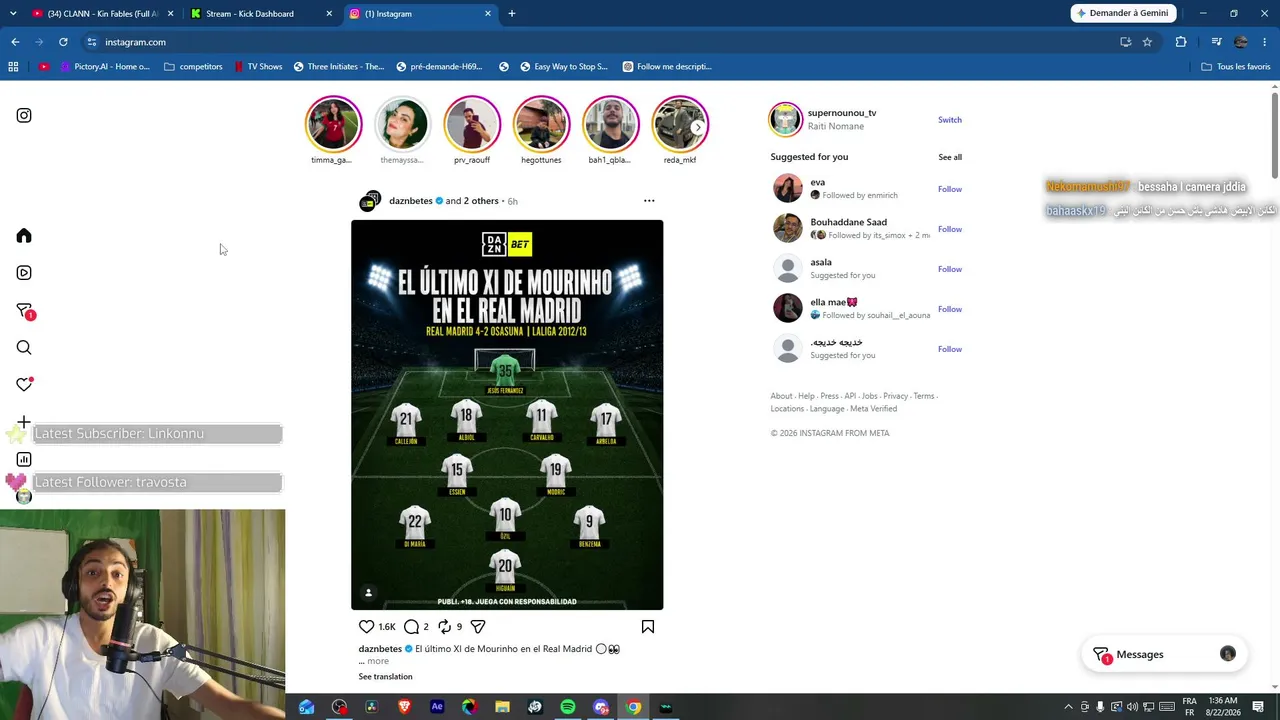Click Switch next to supernounou_tv
Image resolution: width=1280 pixels, height=720 pixels.
(x=950, y=120)
